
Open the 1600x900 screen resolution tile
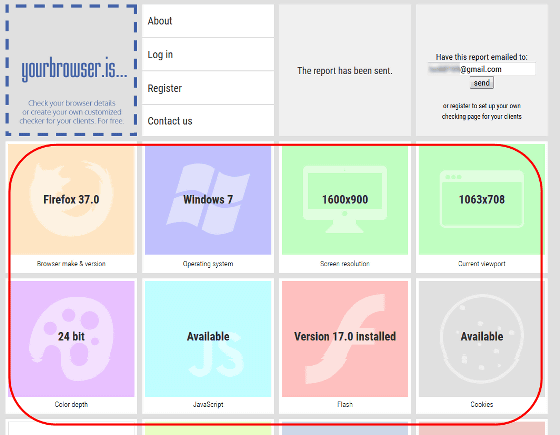click(345, 200)
